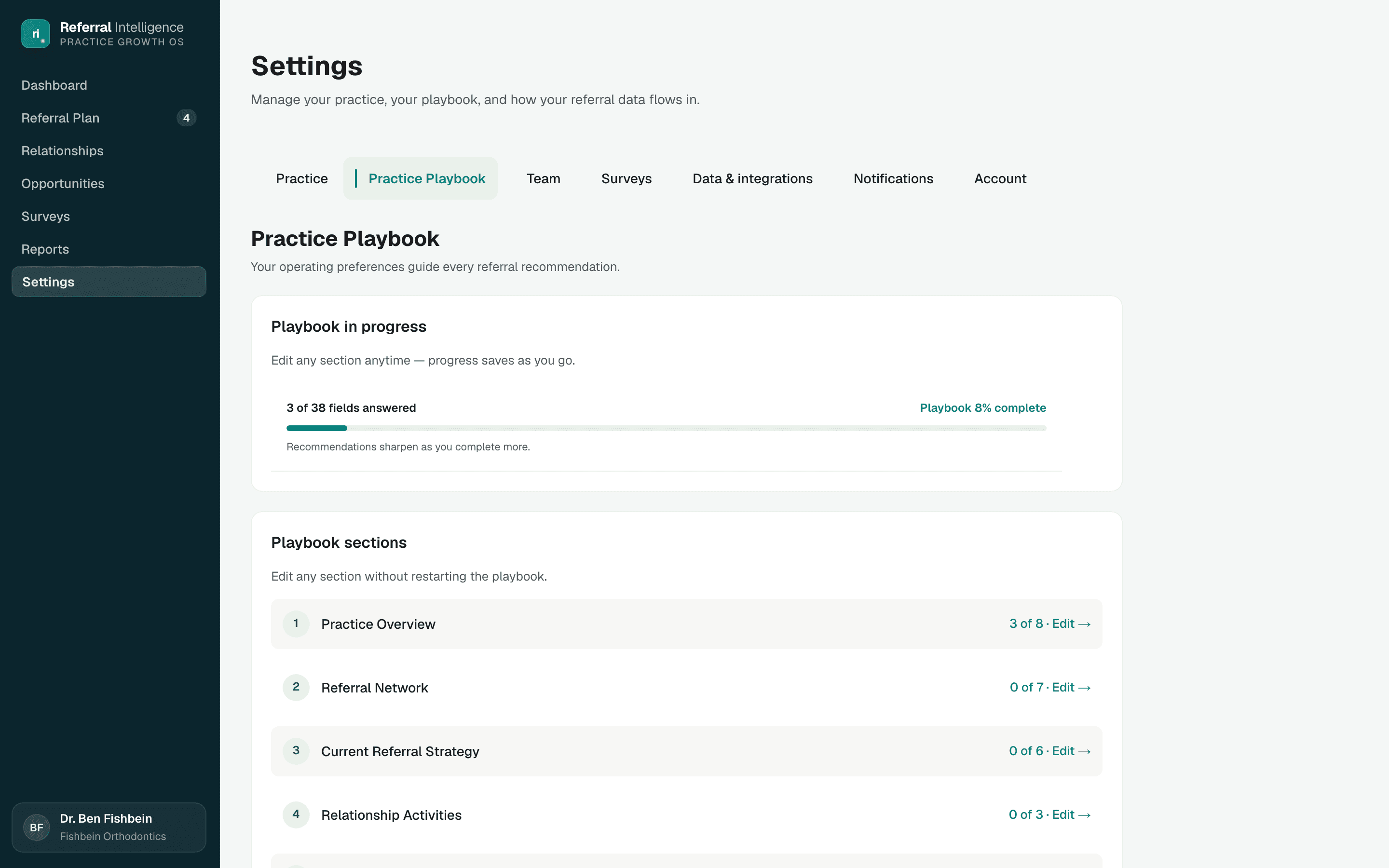Screen dimensions: 1389x868
Task: Select the Practice Playbook tab
Action: [421, 178]
